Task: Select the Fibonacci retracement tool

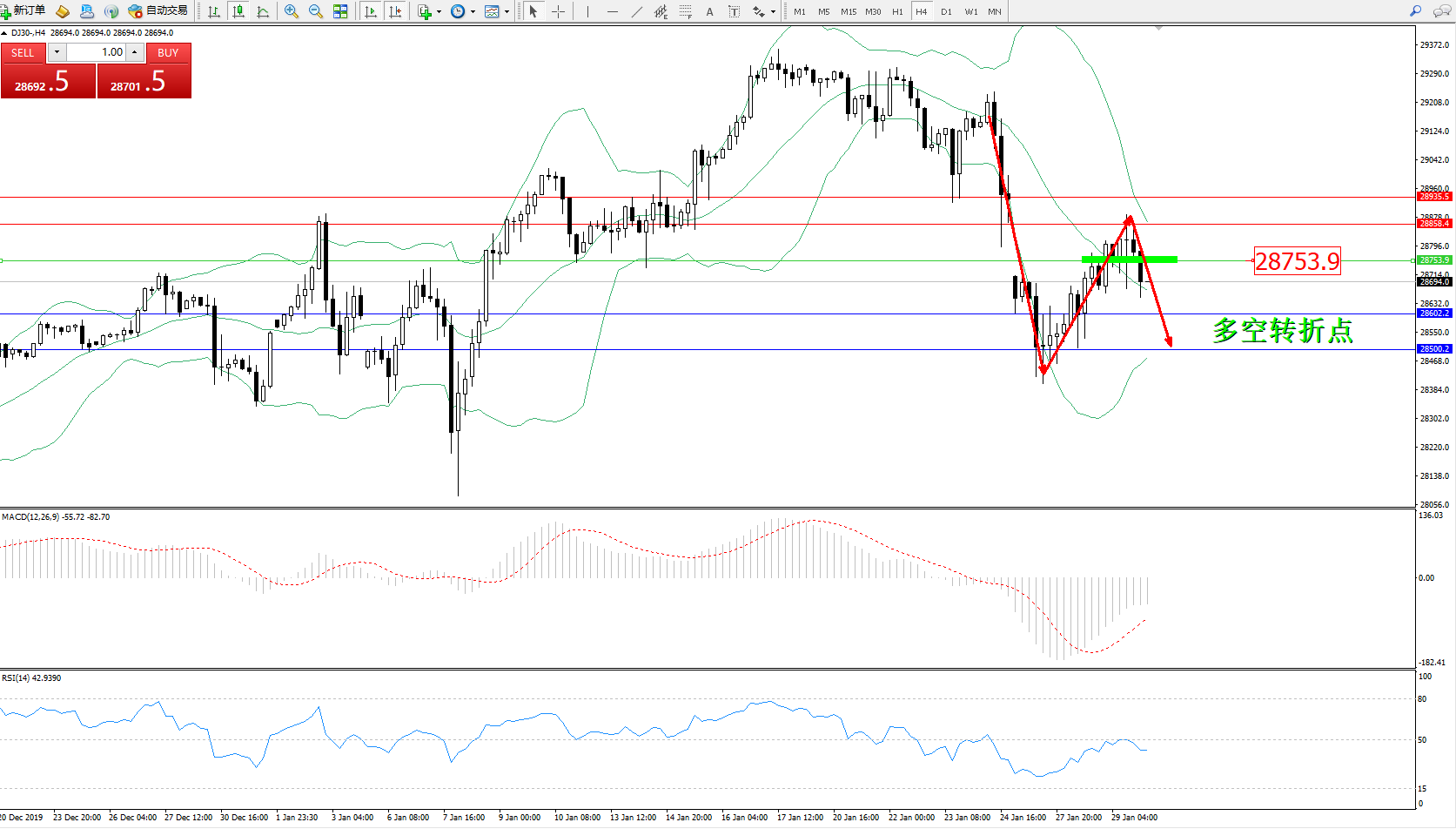Action: (x=686, y=11)
